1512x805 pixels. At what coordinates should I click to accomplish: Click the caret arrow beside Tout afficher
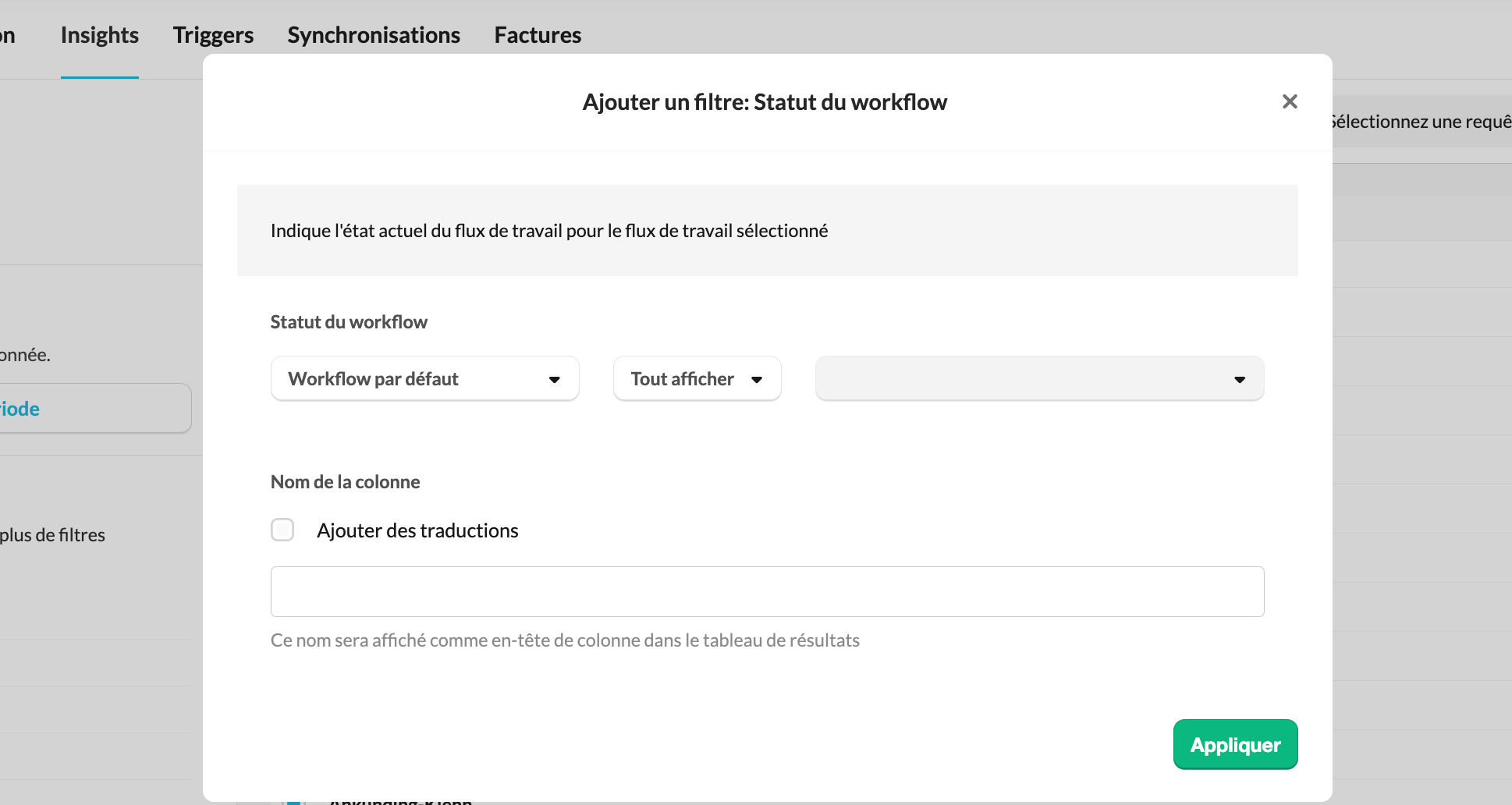pos(757,380)
